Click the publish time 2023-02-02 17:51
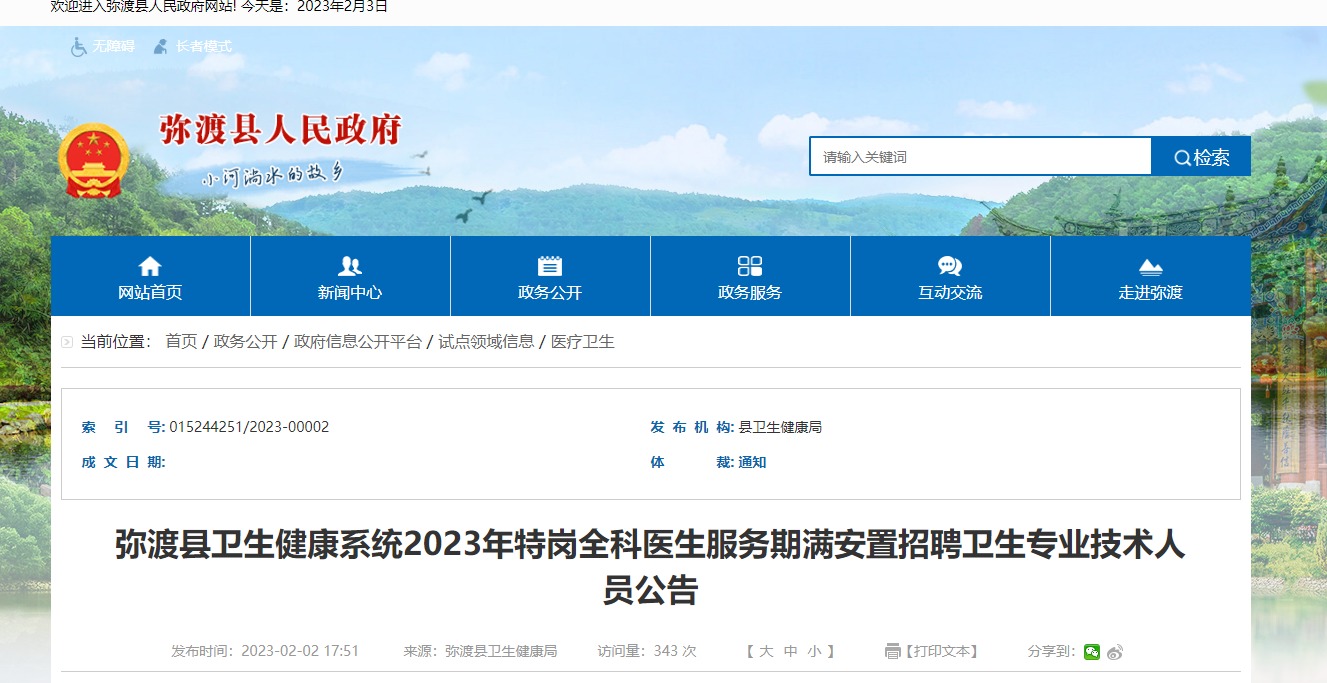The width and height of the screenshot is (1327, 683). pos(300,651)
